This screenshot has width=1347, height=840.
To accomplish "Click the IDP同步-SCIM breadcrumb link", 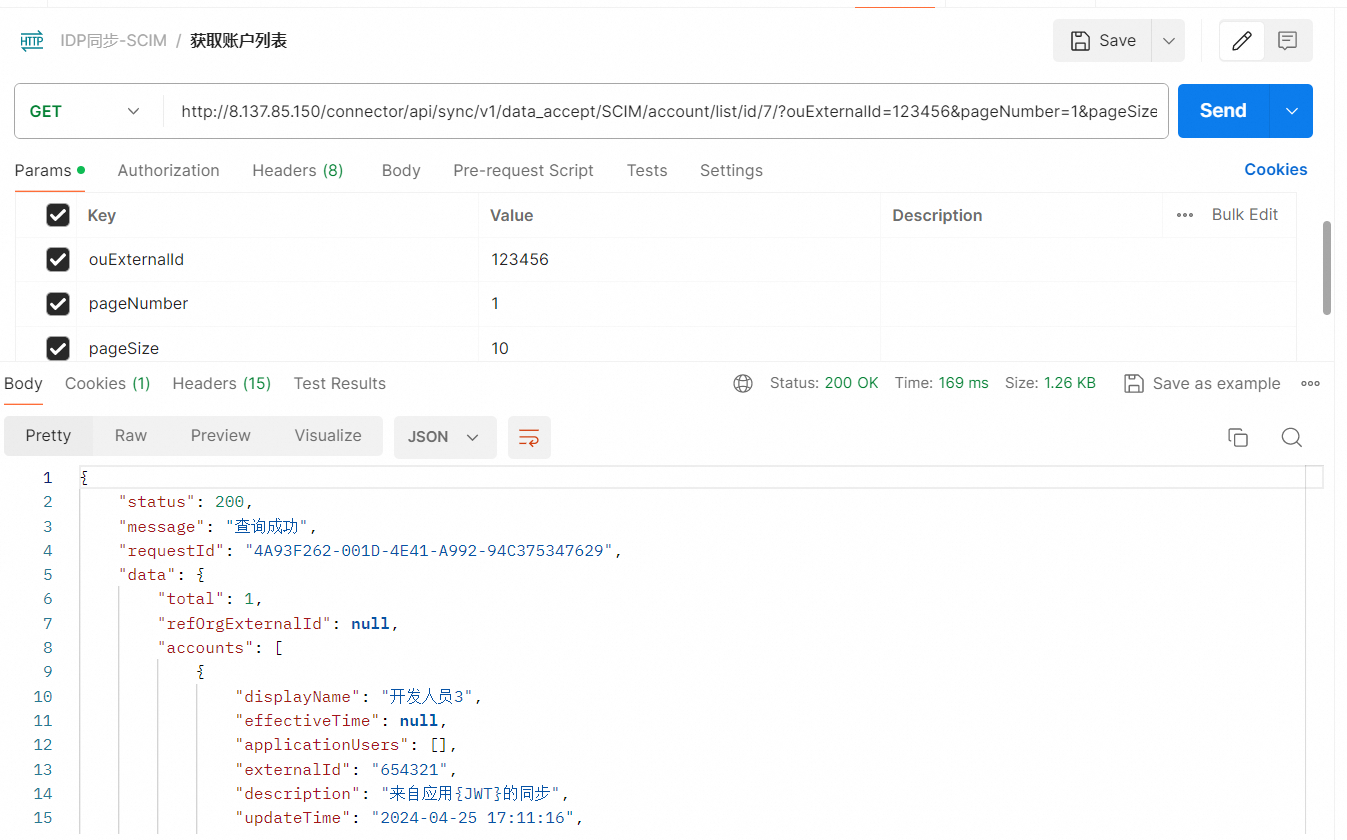I will tap(113, 41).
